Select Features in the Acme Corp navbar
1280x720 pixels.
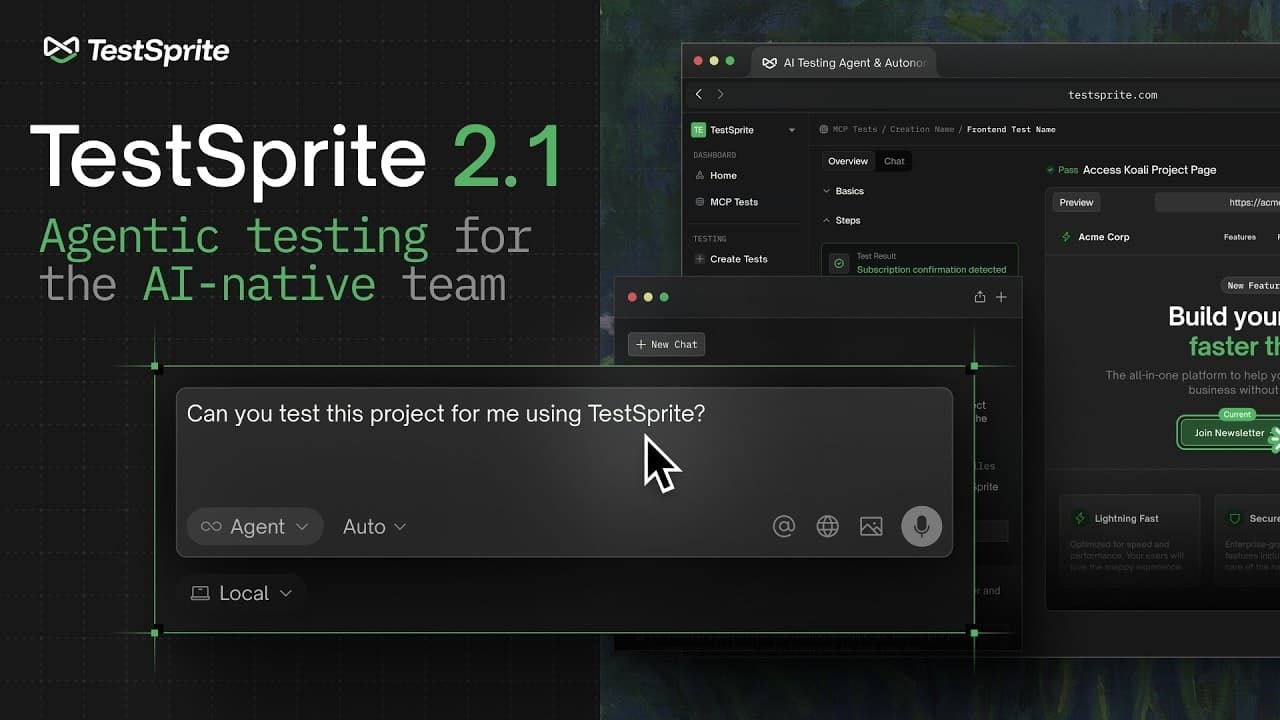pyautogui.click(x=1239, y=237)
